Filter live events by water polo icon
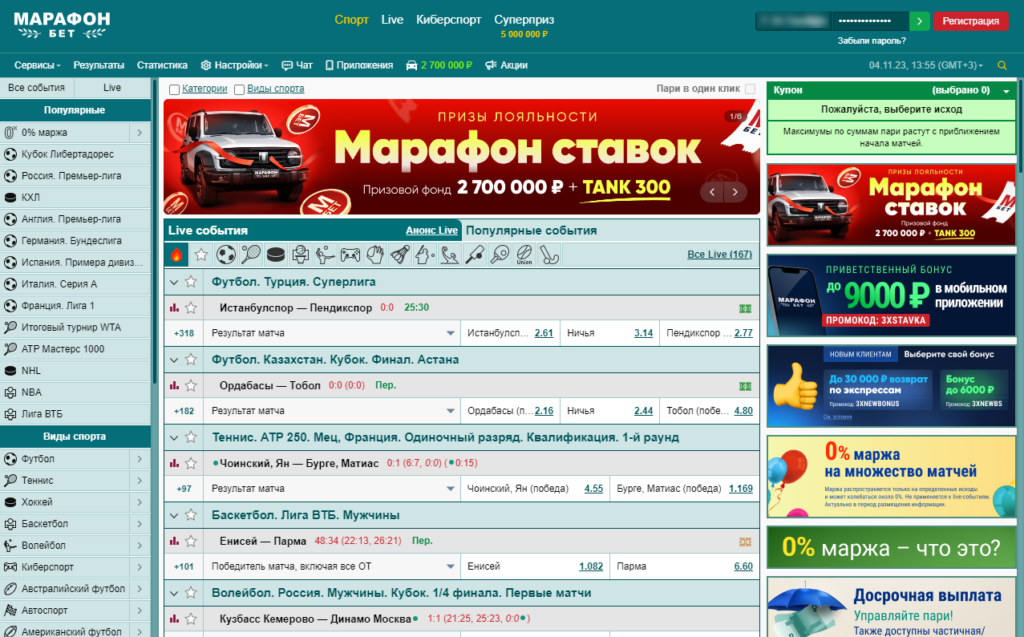The width and height of the screenshot is (1024, 637). [x=449, y=255]
